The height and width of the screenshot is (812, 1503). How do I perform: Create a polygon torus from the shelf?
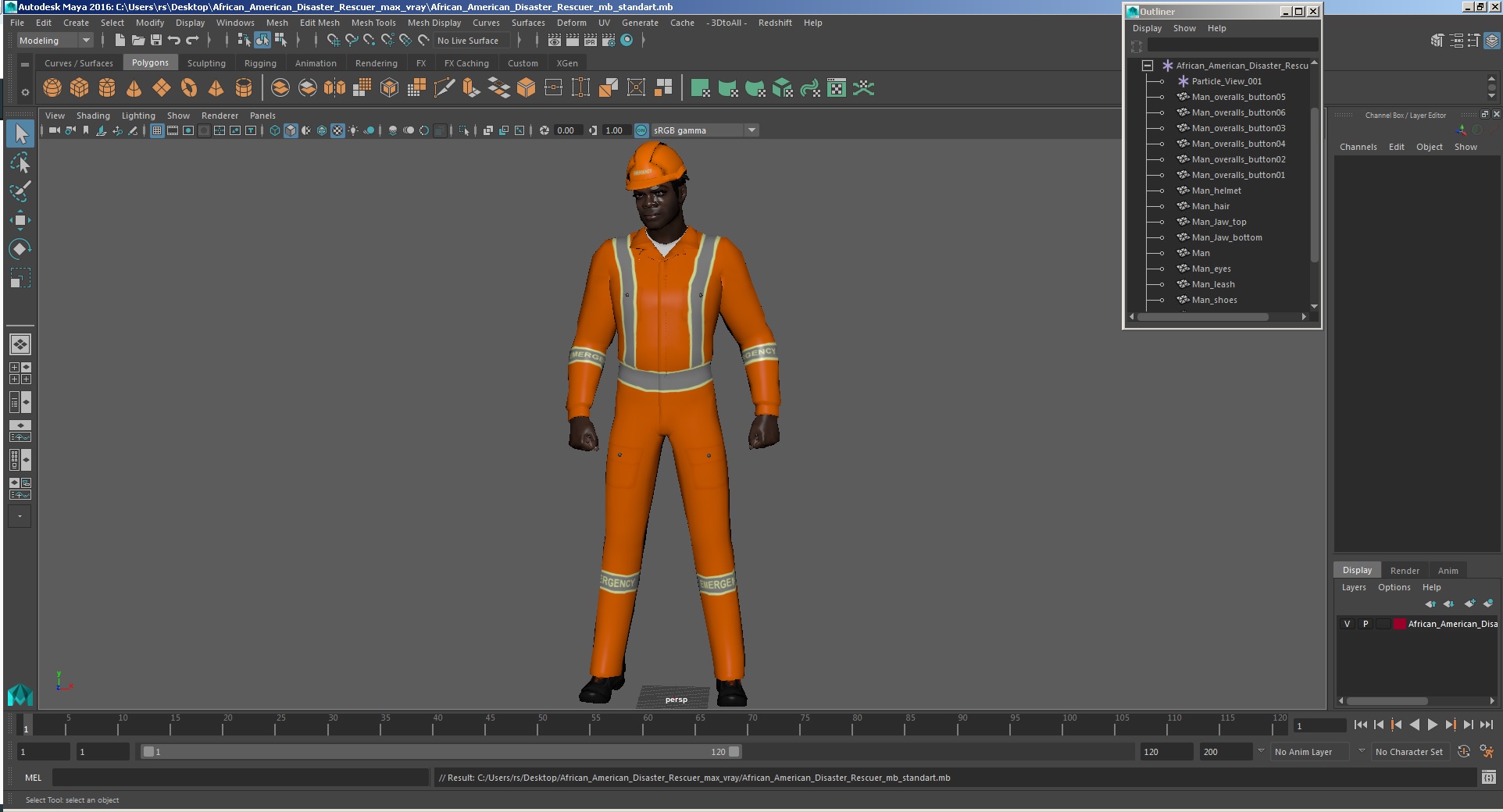tap(189, 88)
